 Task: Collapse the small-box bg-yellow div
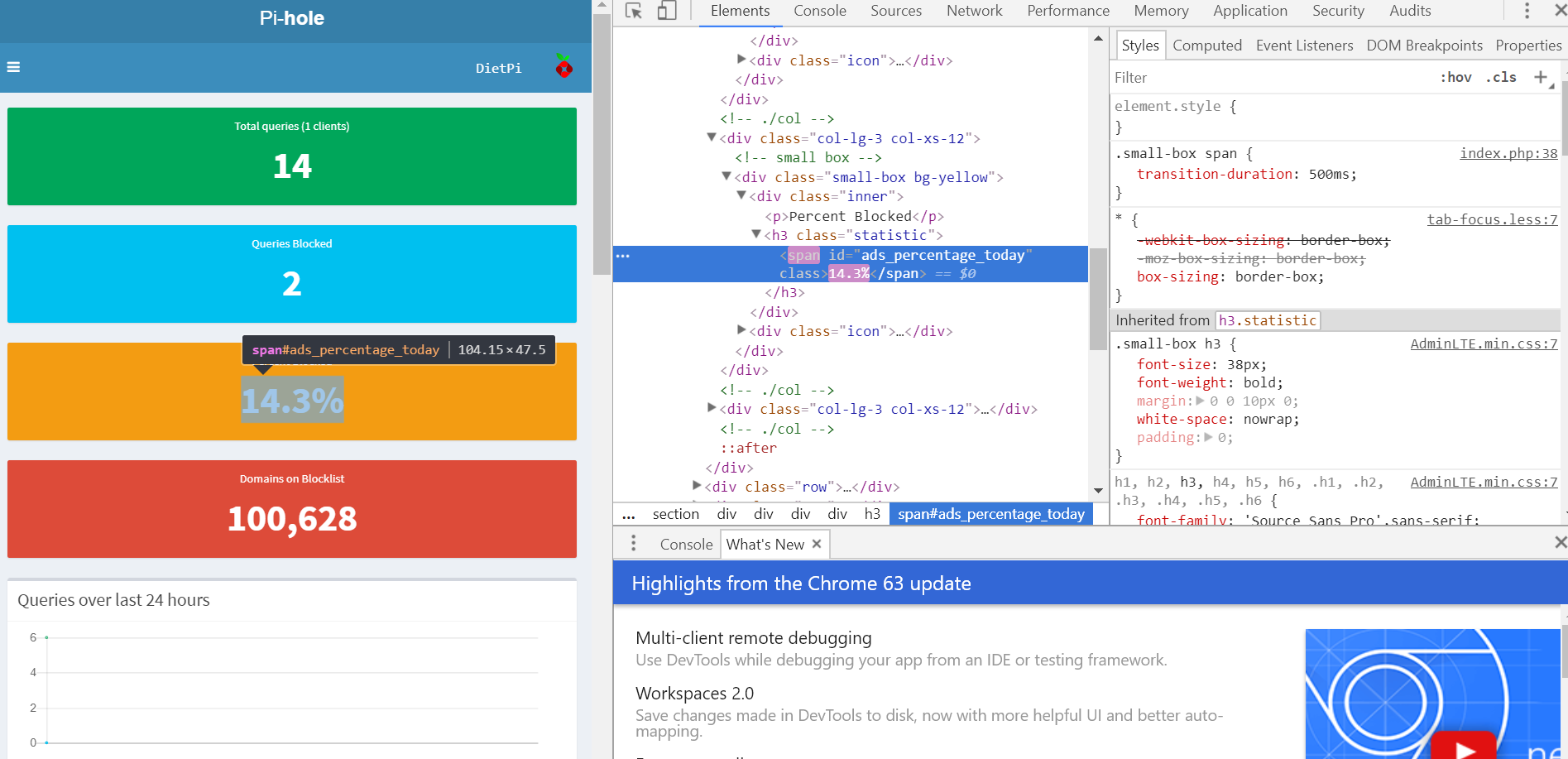(x=726, y=176)
